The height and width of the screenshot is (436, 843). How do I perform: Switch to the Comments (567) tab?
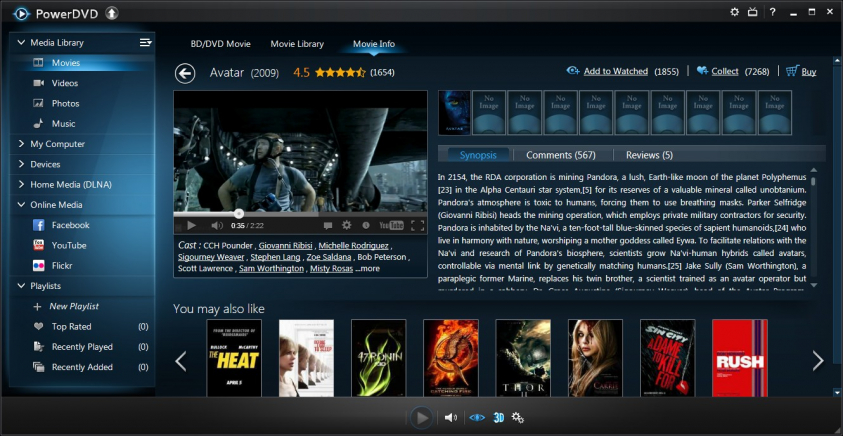coord(560,155)
